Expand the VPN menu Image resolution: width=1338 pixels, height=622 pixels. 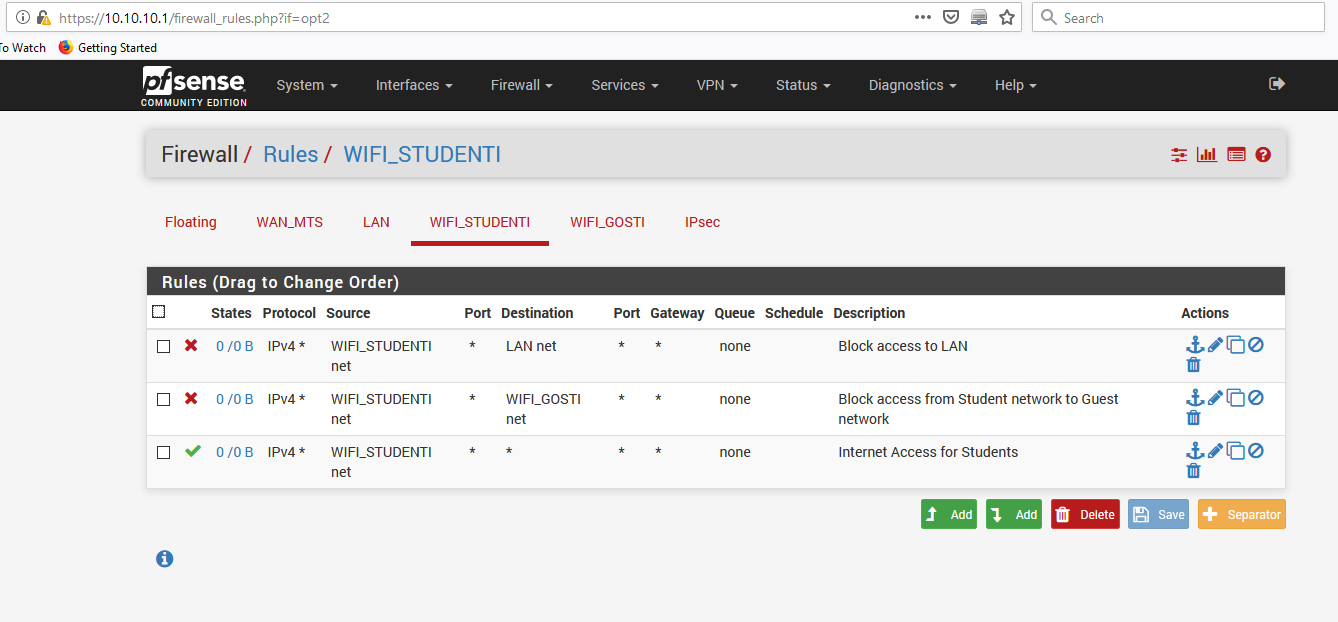(717, 85)
